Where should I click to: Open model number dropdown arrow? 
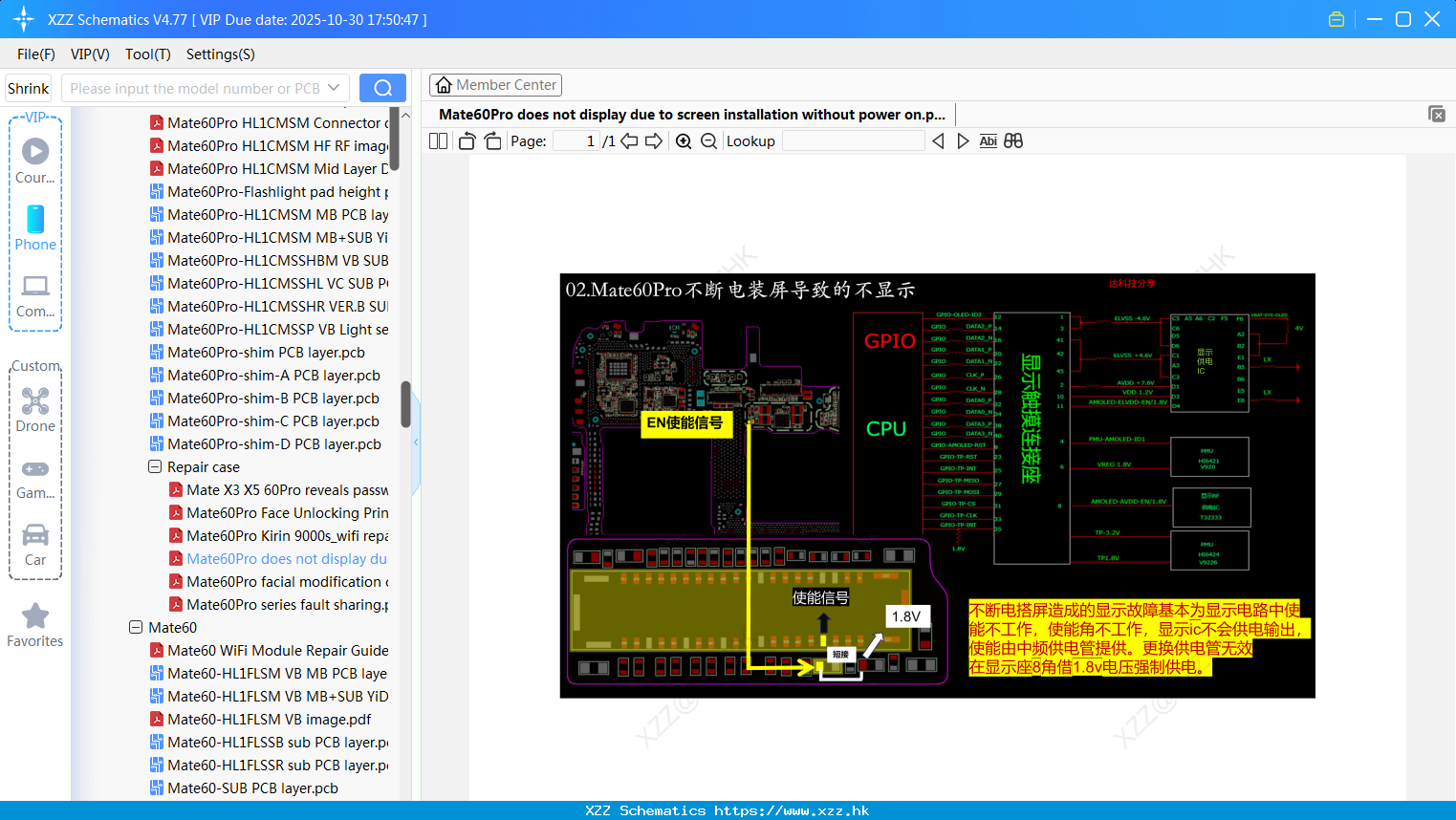pos(334,88)
